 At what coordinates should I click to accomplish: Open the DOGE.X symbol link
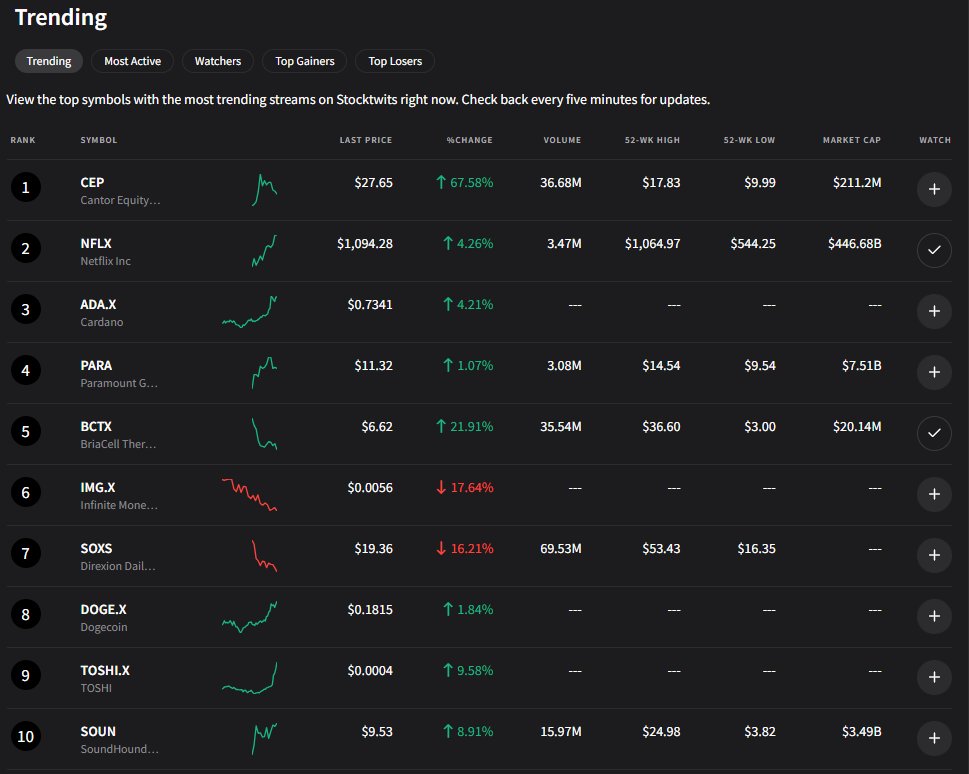(x=103, y=610)
